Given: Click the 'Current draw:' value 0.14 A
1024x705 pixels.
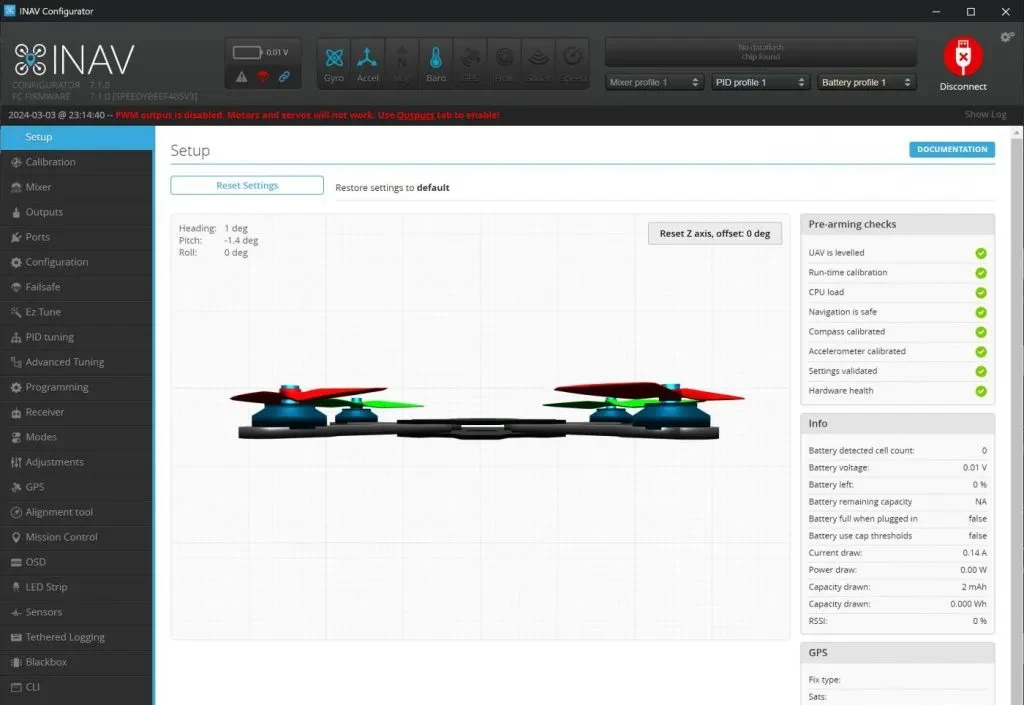Looking at the screenshot, I should [974, 553].
